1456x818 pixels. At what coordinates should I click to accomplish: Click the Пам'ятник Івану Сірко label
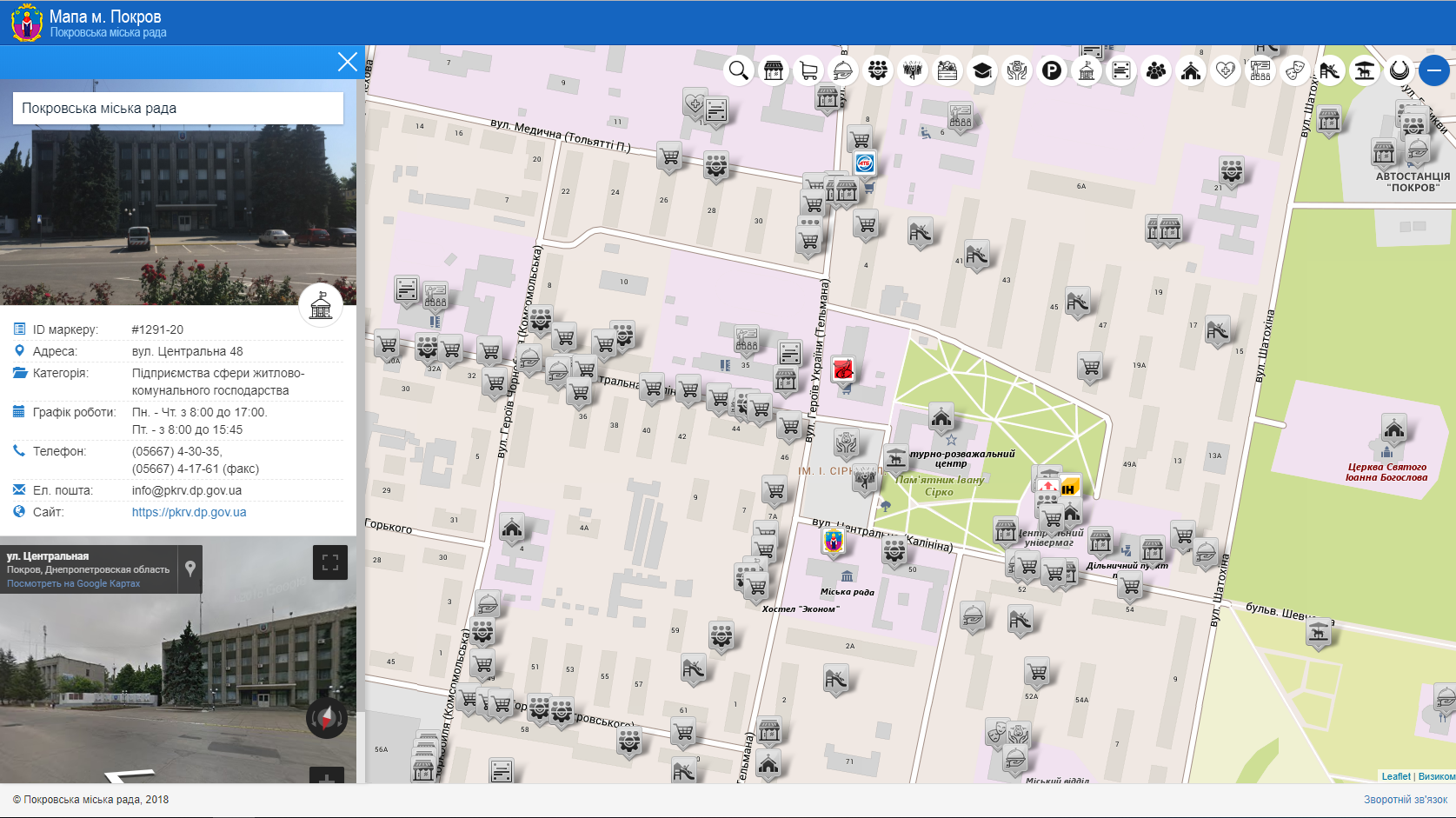point(940,485)
